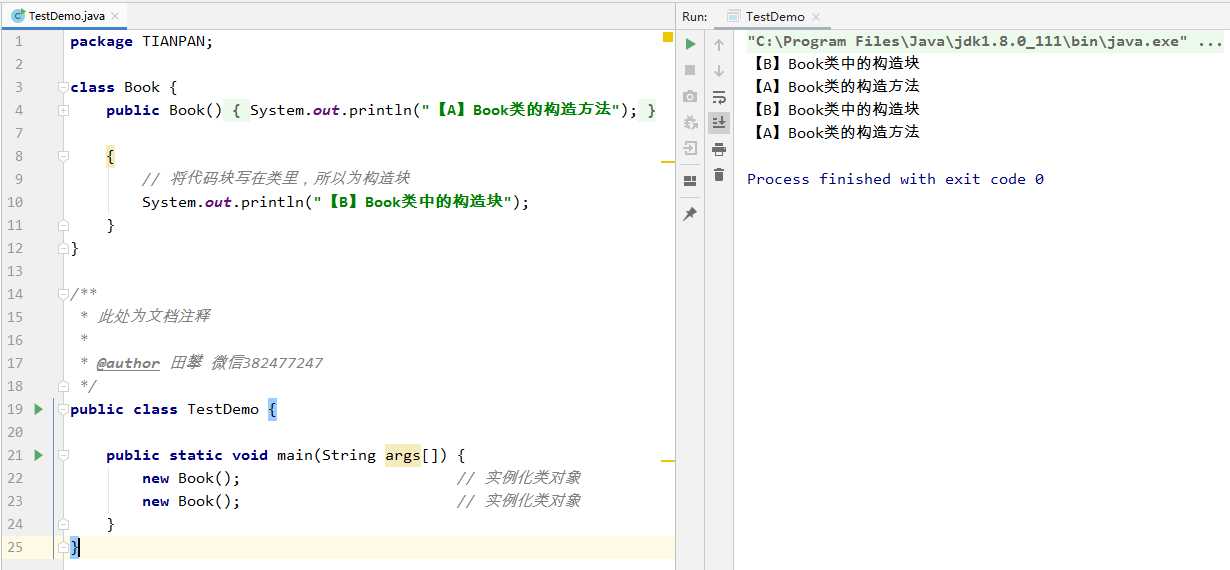Image resolution: width=1230 pixels, height=570 pixels.
Task: Click the 'Run:' panel label
Action: point(695,16)
